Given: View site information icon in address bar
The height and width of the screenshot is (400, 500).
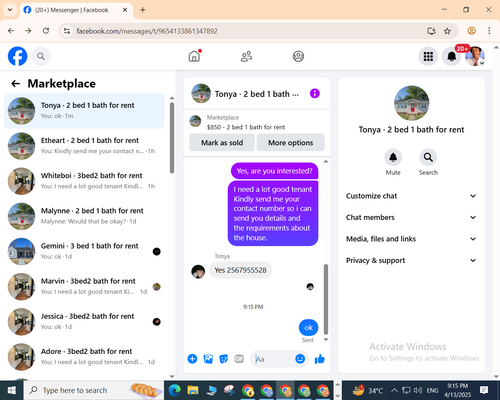Looking at the screenshot, I should 67,31.
